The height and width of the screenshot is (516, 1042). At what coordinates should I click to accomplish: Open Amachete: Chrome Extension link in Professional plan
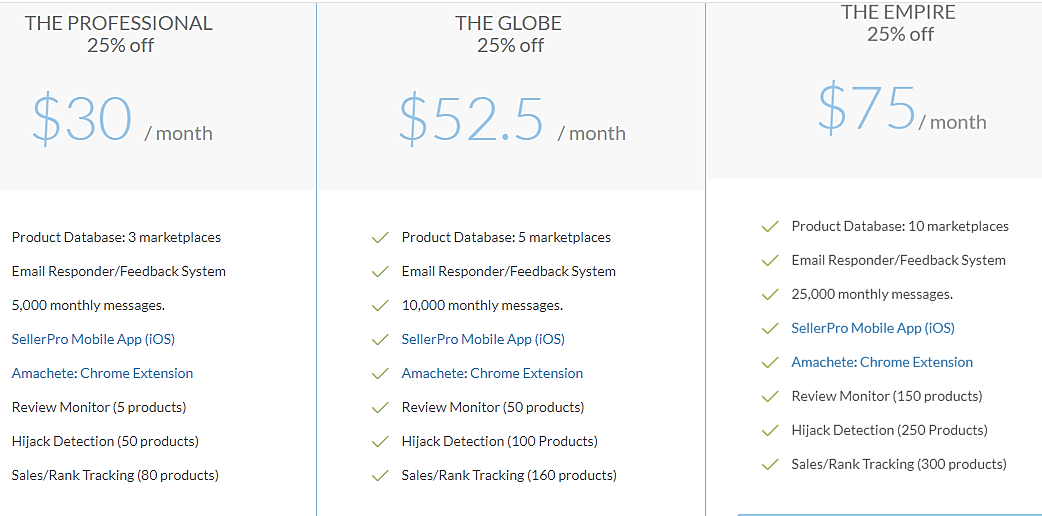point(102,373)
